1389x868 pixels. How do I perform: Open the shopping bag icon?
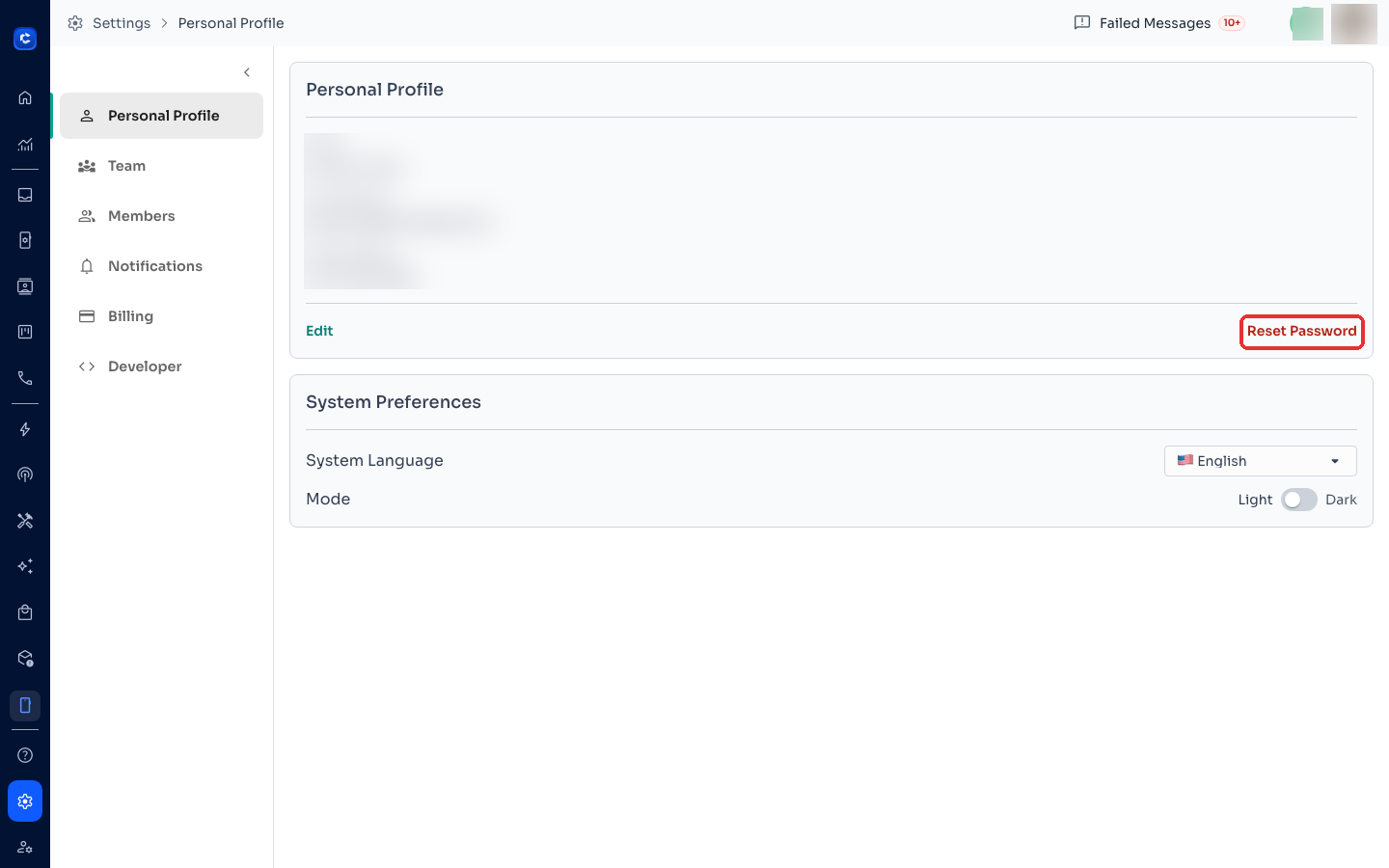25,612
